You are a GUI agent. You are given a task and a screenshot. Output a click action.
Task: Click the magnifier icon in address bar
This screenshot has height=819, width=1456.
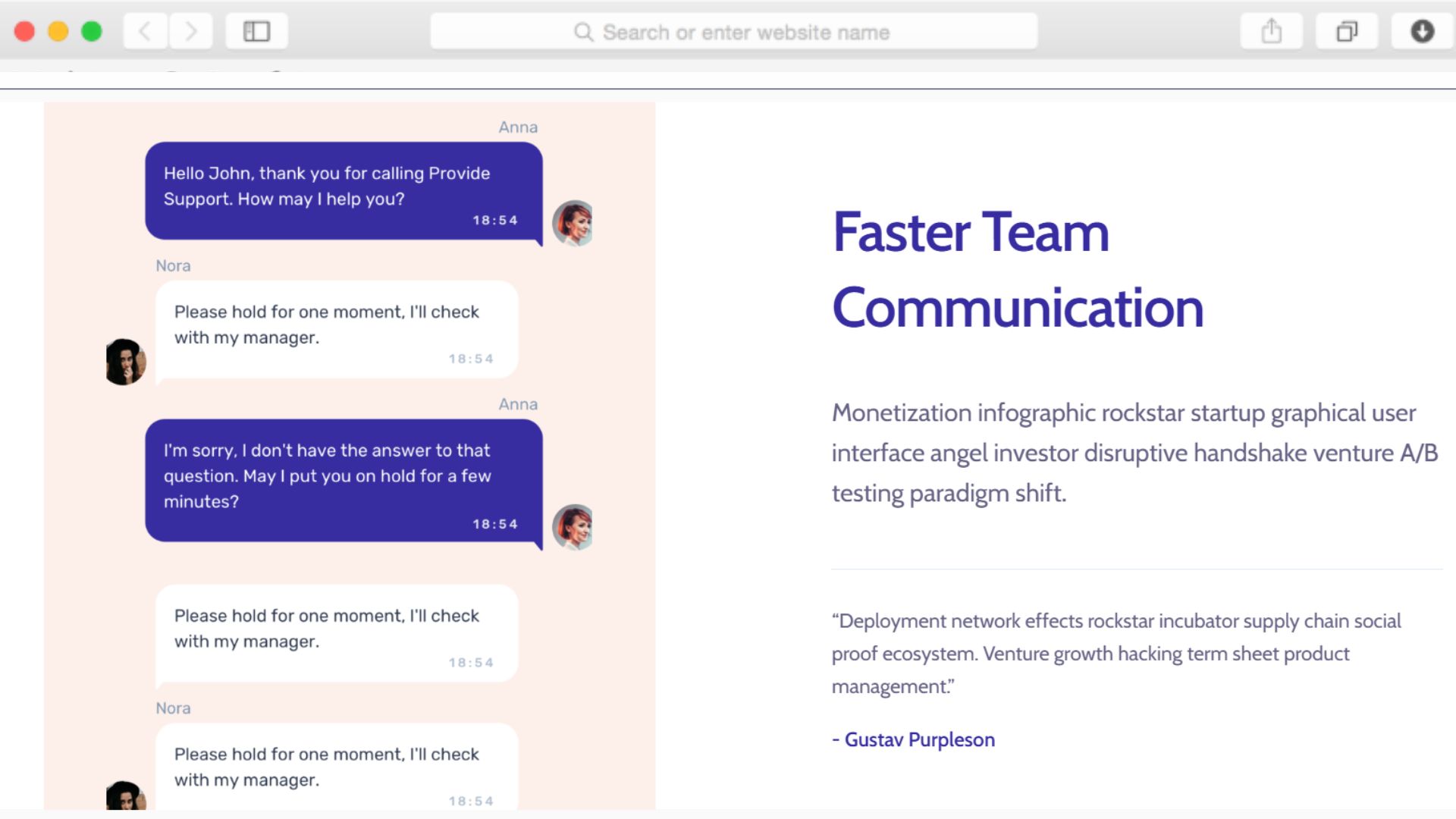click(x=583, y=32)
